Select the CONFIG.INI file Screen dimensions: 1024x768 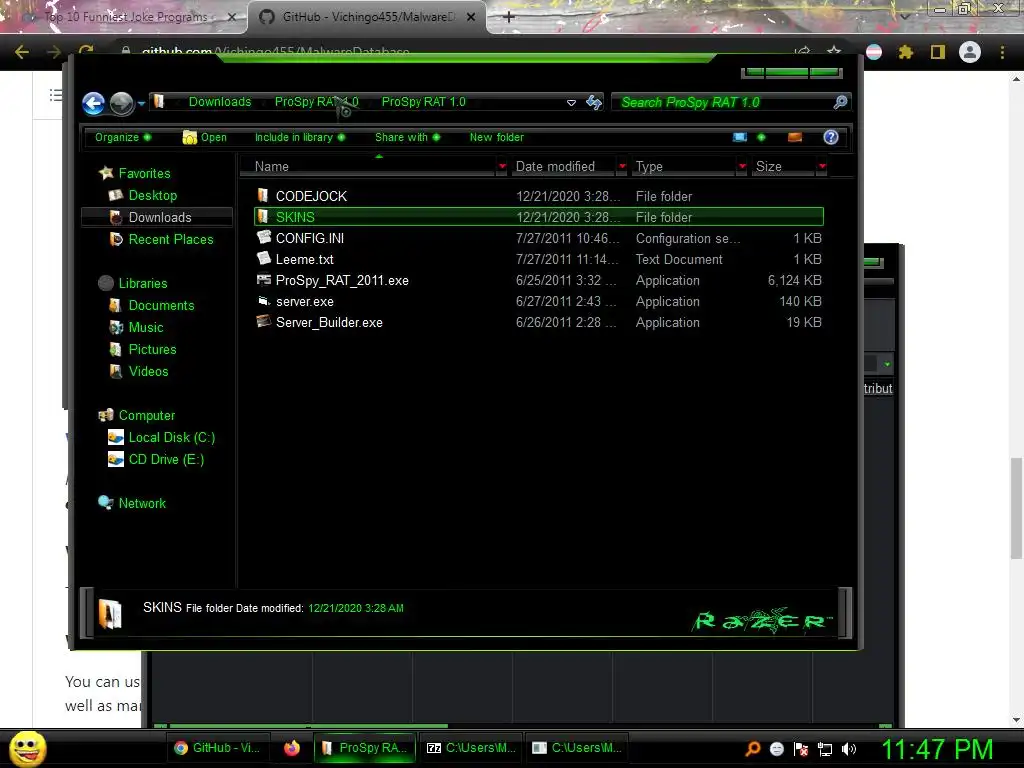pyautogui.click(x=539, y=238)
